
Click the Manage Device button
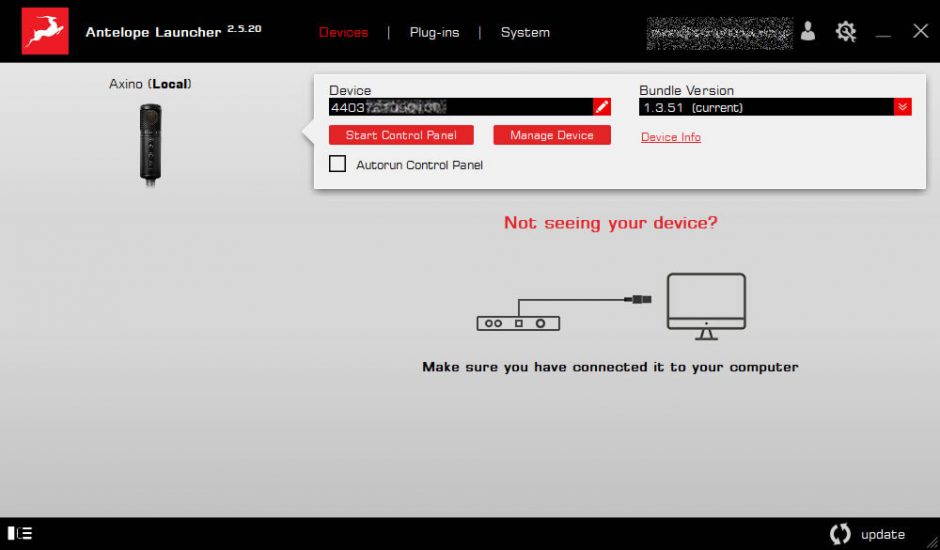click(552, 135)
